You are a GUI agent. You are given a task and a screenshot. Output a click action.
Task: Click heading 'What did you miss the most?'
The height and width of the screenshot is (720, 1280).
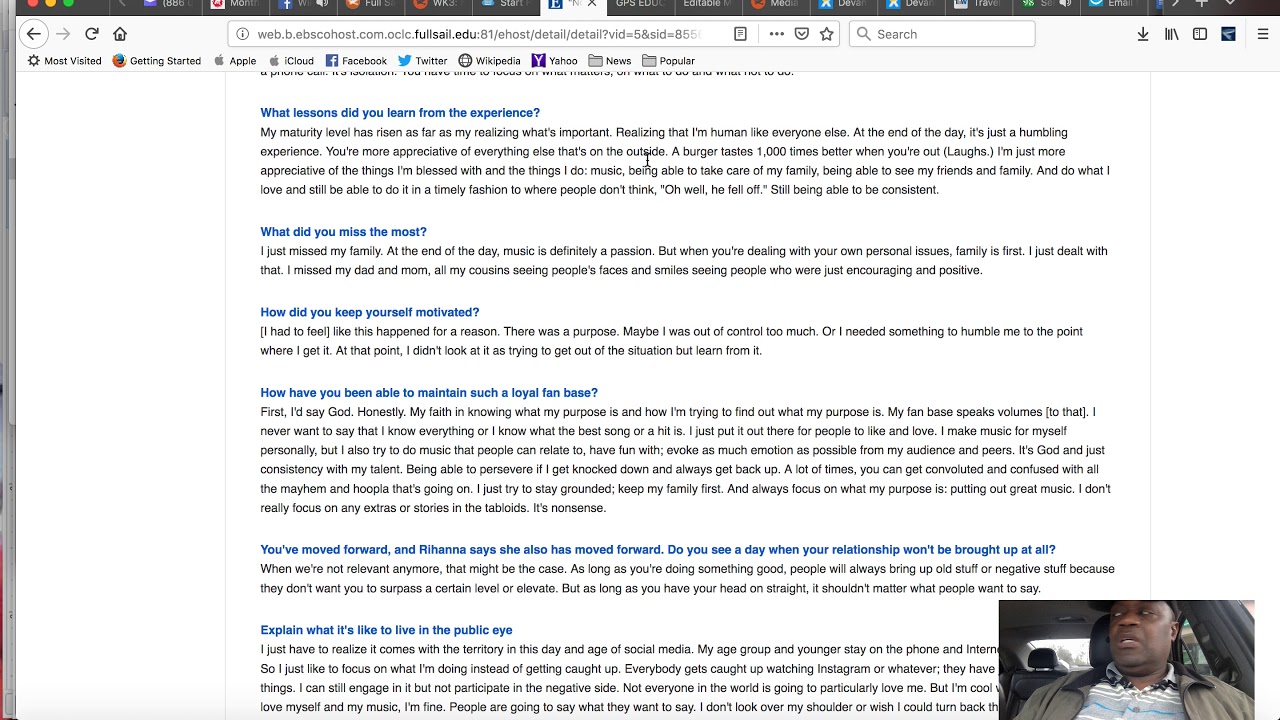[343, 232]
